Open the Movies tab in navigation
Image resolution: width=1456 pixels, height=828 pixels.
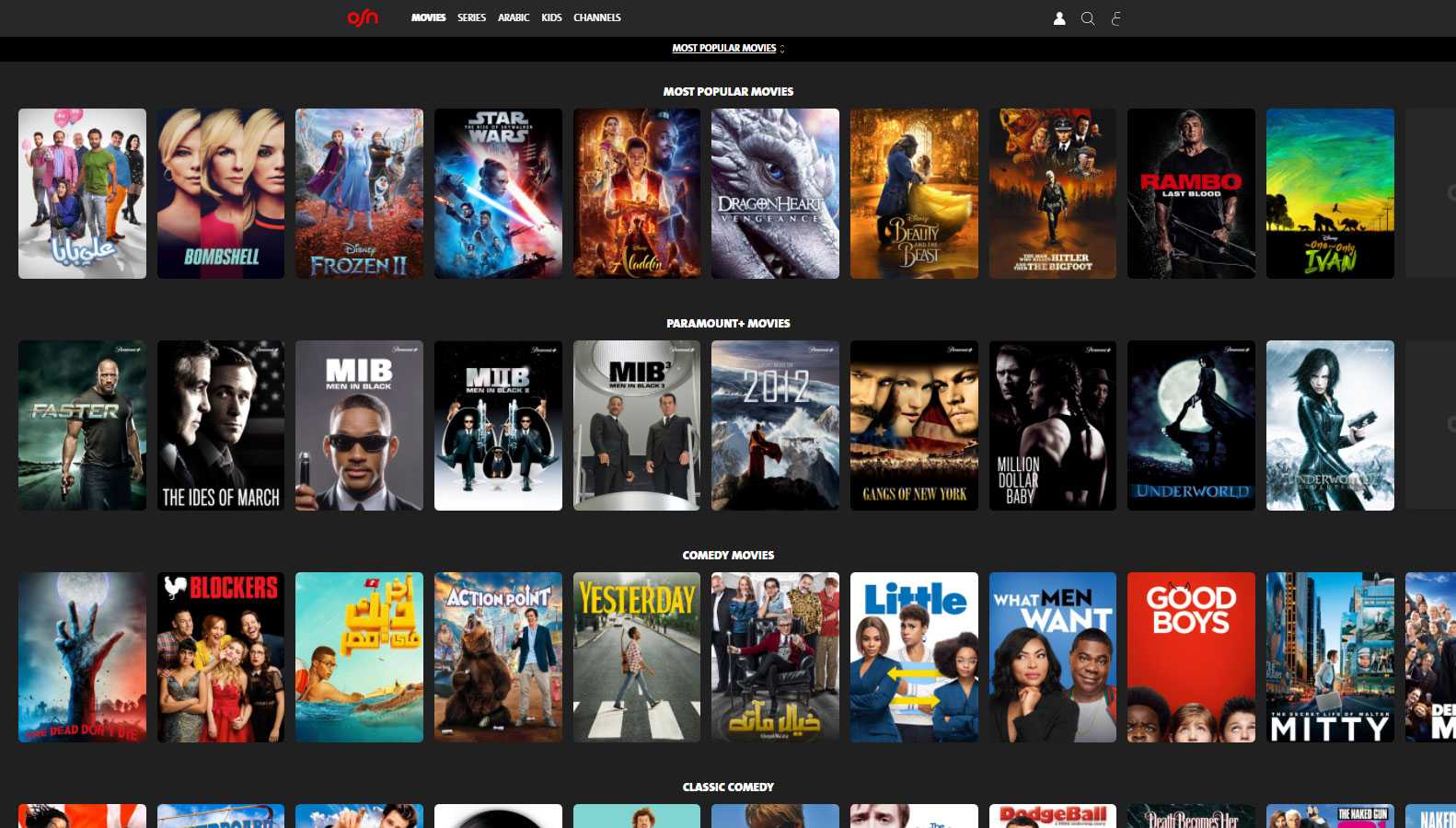pos(428,17)
